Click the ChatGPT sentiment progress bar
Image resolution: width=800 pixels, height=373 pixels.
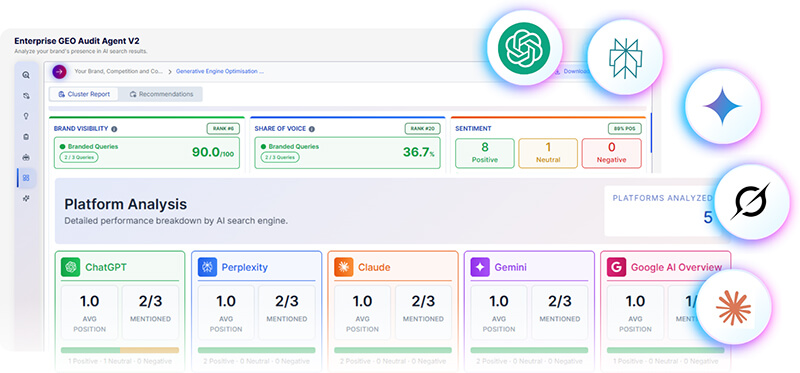pyautogui.click(x=120, y=351)
